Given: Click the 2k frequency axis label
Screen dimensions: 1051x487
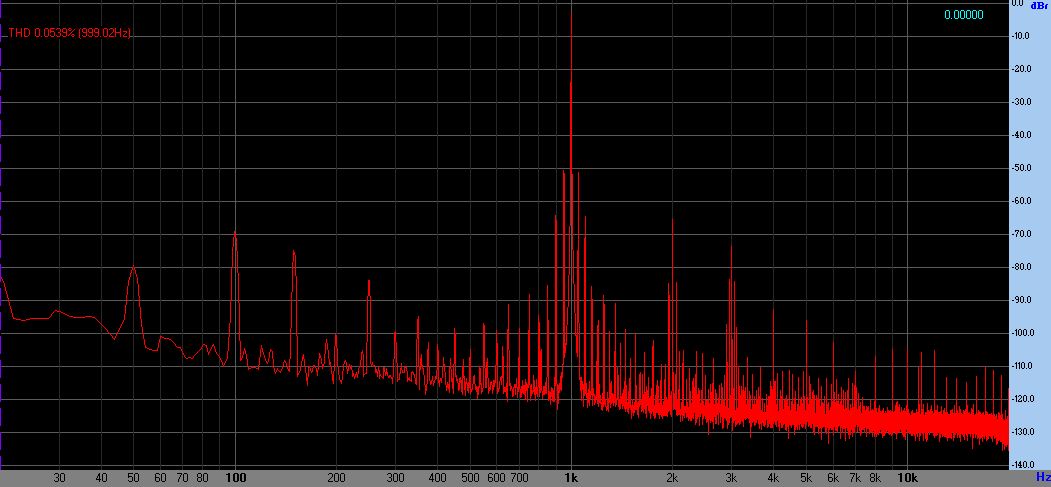Looking at the screenshot, I should [672, 478].
